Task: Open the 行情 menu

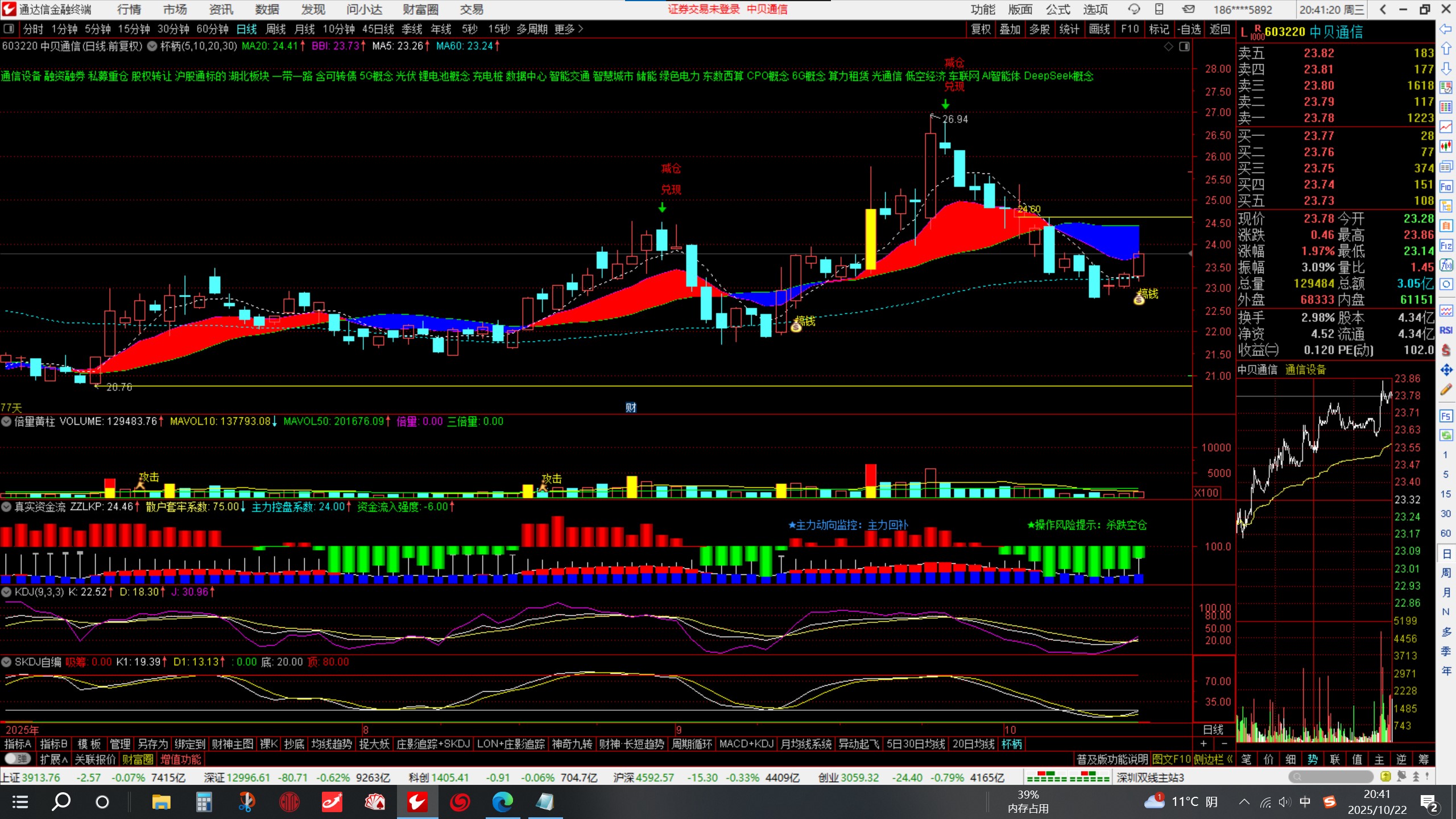Action: 129,10
